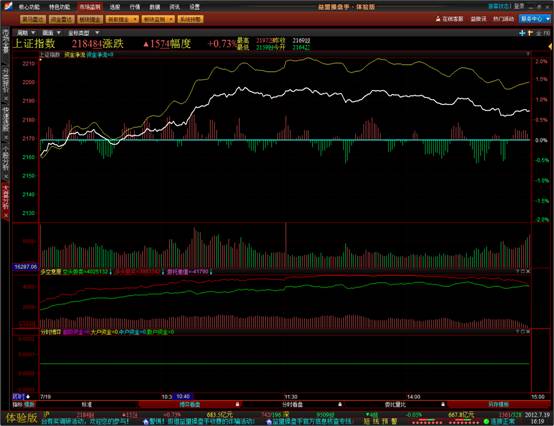Screen dimensions: 554x426
Task: Select the 分时看盘 bottom tab
Action: pyautogui.click(x=292, y=404)
